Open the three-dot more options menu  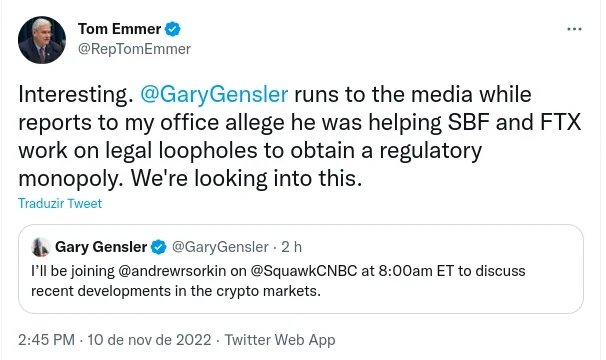tap(574, 29)
